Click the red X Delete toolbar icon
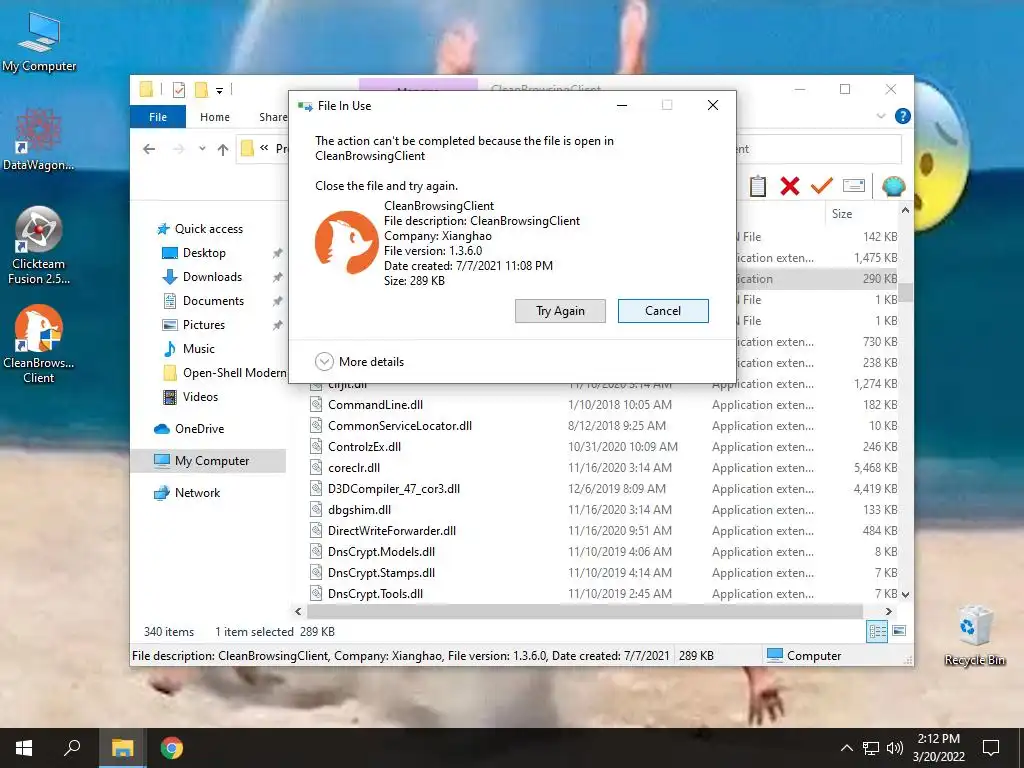Image resolution: width=1024 pixels, height=768 pixels. (790, 186)
